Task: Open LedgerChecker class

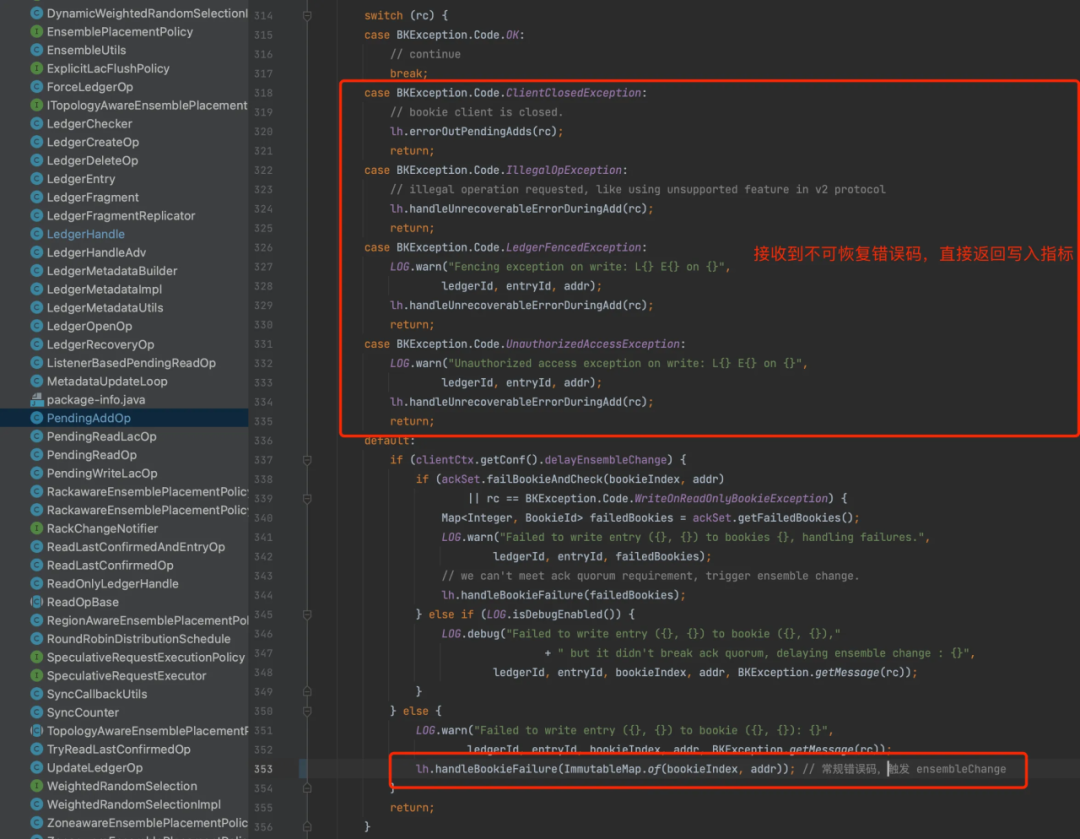Action: coord(89,124)
